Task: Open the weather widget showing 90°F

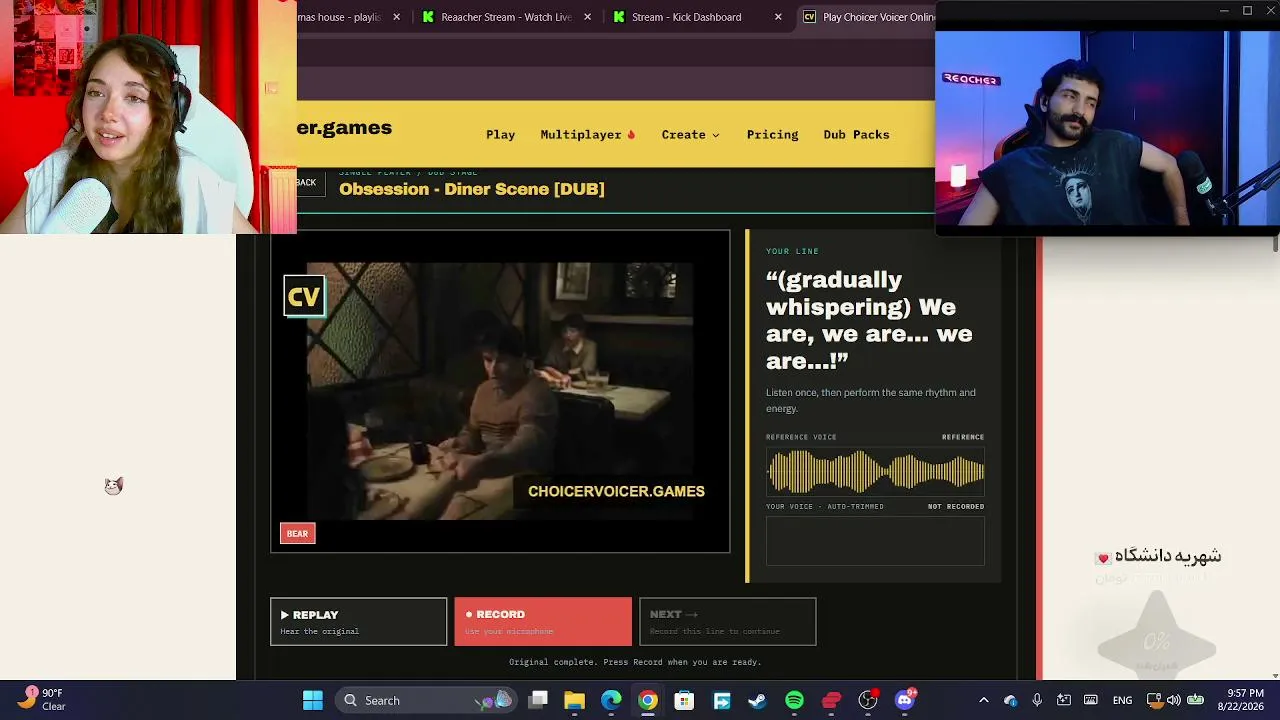Action: tap(42, 699)
